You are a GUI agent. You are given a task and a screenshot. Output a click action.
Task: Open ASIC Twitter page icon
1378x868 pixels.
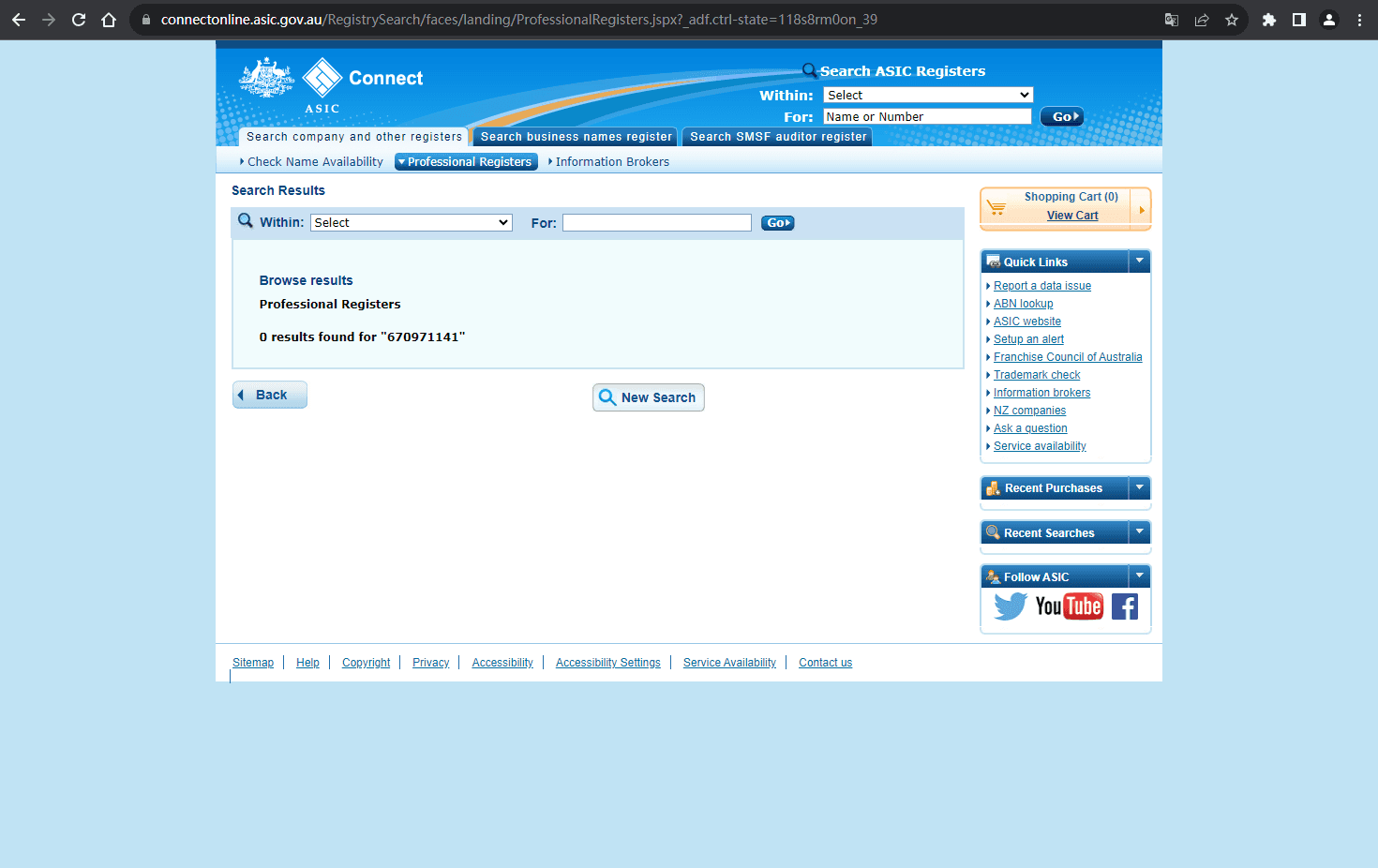pyautogui.click(x=1011, y=606)
